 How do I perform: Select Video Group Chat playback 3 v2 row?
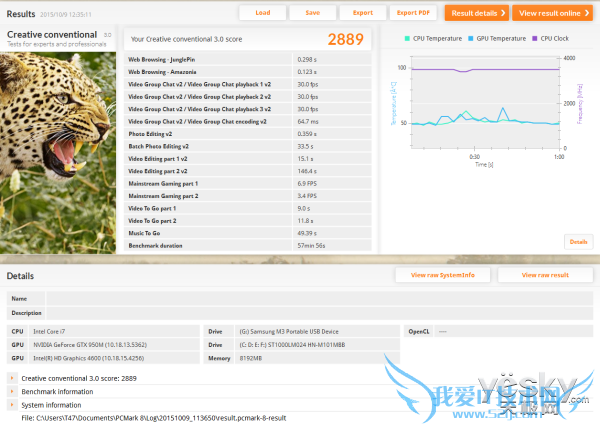point(248,109)
